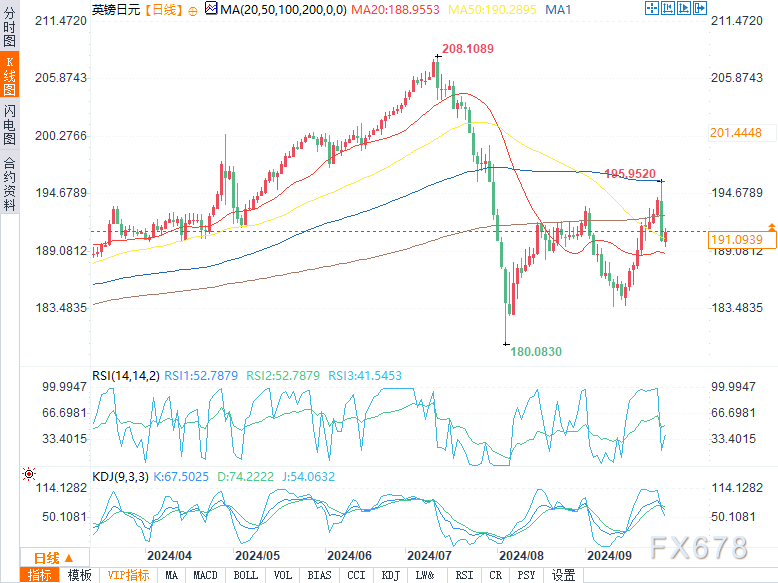Click the 195.9520 recent high marker

pos(630,174)
